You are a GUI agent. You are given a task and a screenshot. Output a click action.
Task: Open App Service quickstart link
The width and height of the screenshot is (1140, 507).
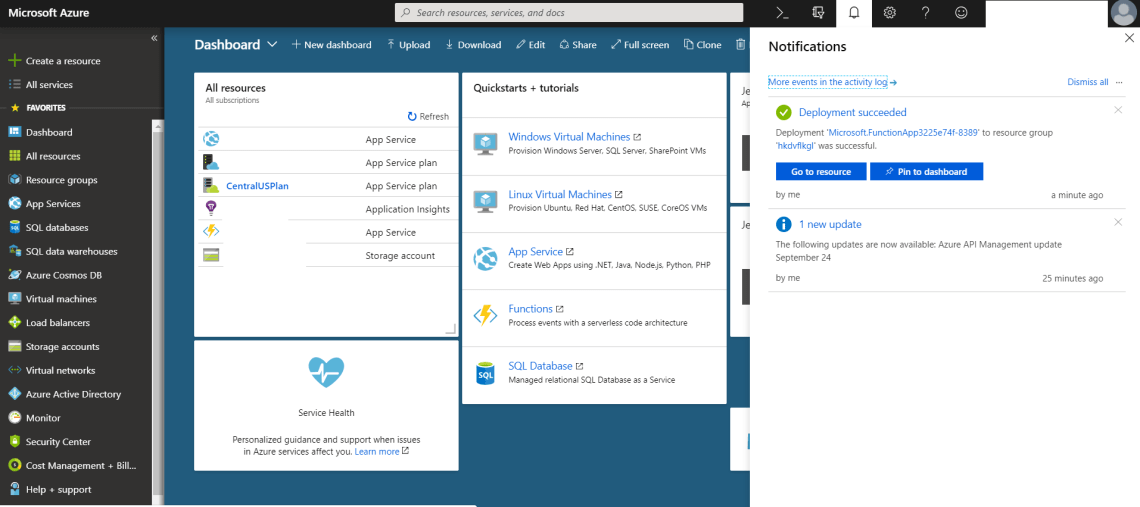(x=536, y=252)
